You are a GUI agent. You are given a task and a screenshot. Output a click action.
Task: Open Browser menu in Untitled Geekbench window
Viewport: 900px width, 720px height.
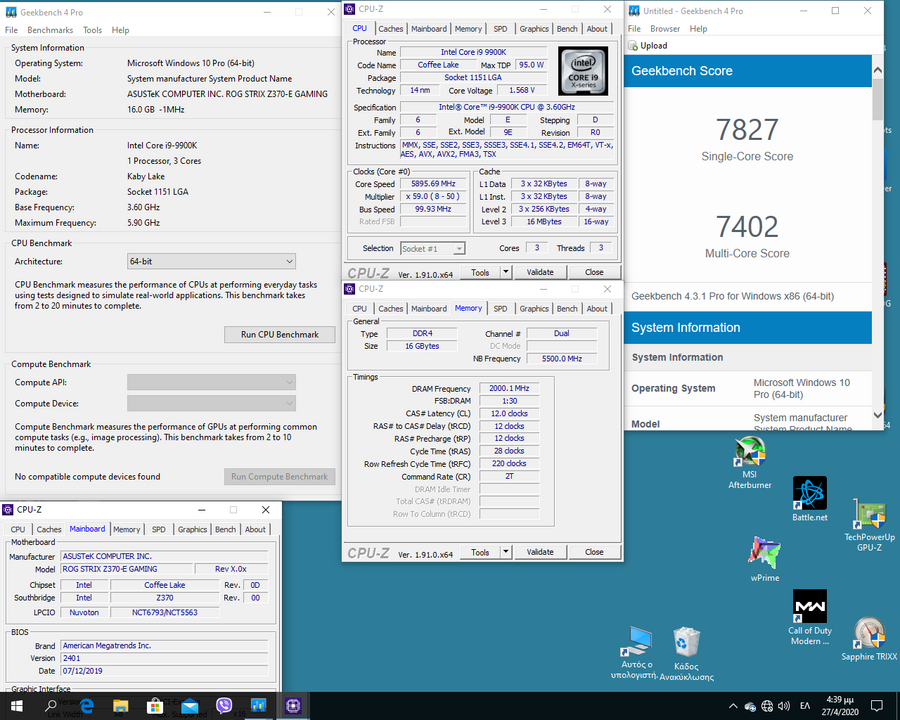pos(665,29)
